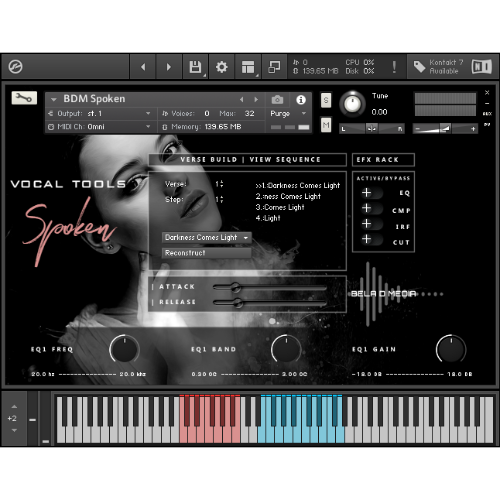Click the EQ1 FREQ knob
This screenshot has width=500, height=500.
click(124, 349)
